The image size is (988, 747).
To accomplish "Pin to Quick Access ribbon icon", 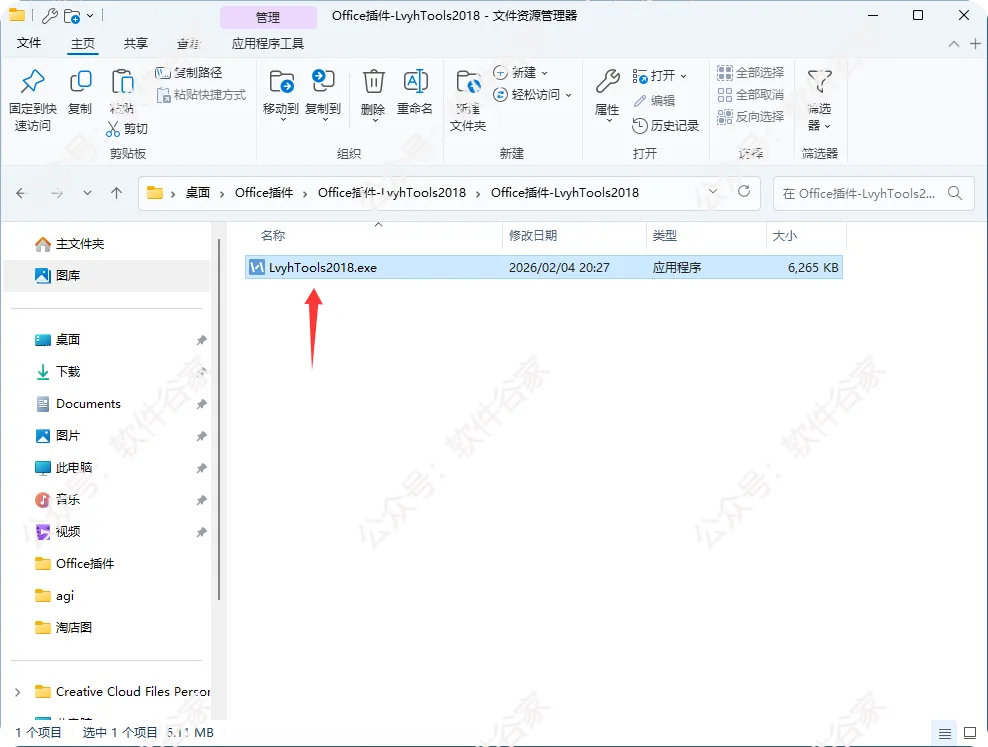I will (33, 100).
